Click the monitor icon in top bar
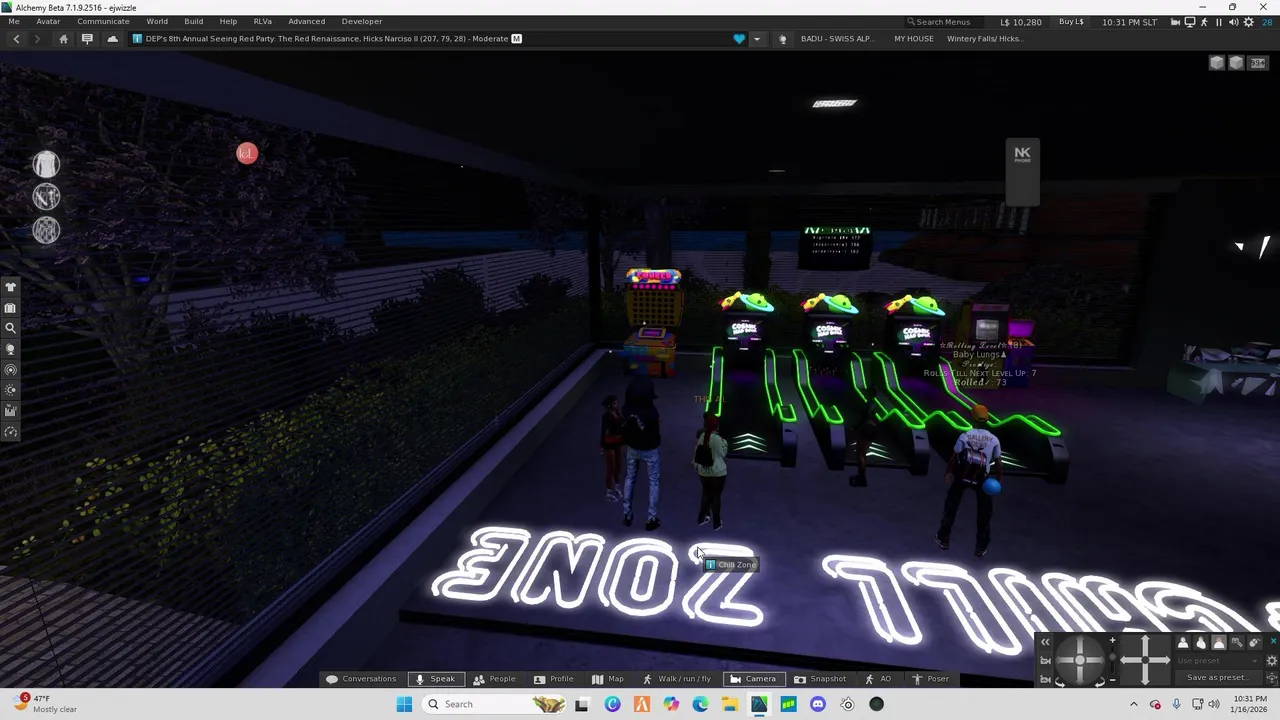Viewport: 1280px width, 720px height. [1190, 22]
